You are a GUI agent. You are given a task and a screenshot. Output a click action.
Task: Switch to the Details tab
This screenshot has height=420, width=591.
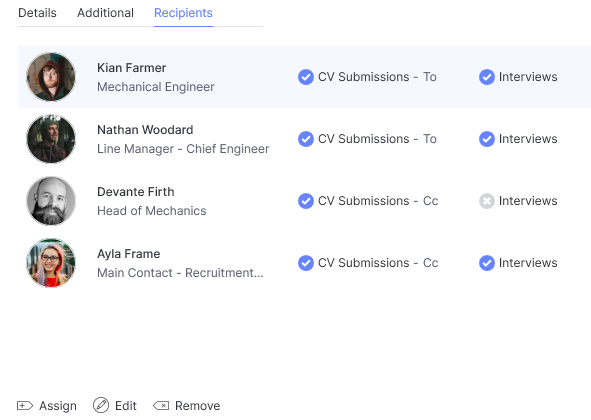pyautogui.click(x=37, y=13)
